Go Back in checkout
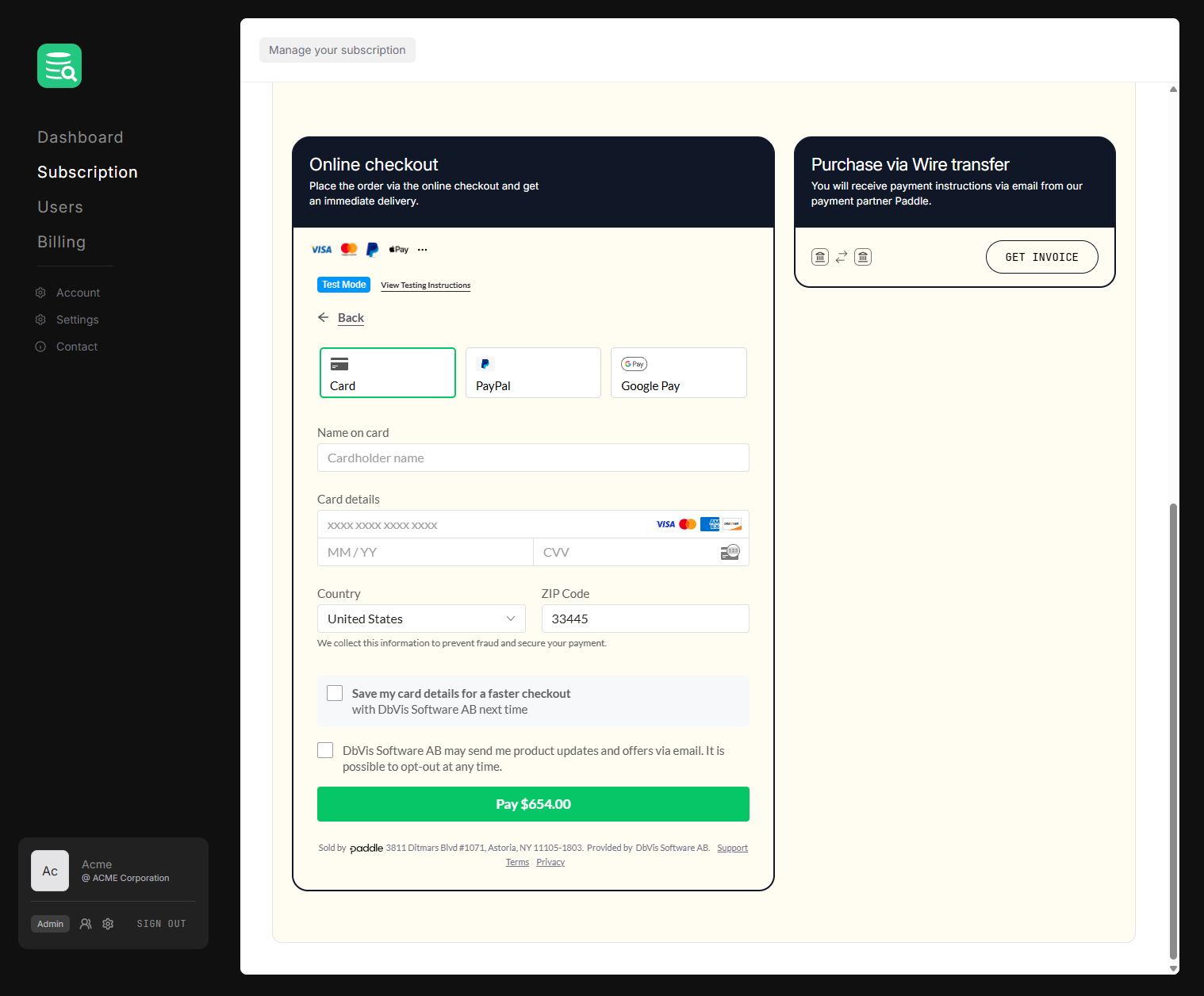The image size is (1204, 996). pos(351,318)
